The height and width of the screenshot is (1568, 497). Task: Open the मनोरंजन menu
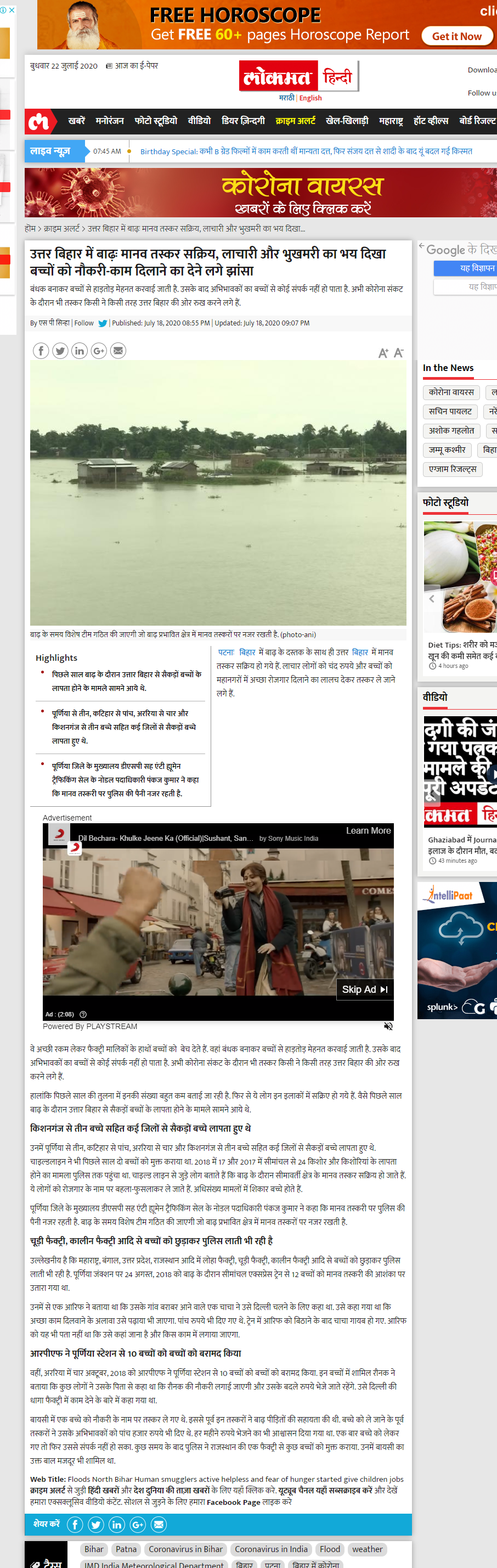click(110, 121)
